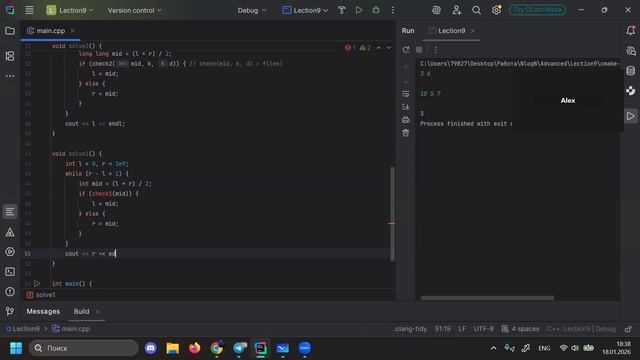The image size is (640, 360).
Task: Change LF line separator
Action: click(x=462, y=329)
